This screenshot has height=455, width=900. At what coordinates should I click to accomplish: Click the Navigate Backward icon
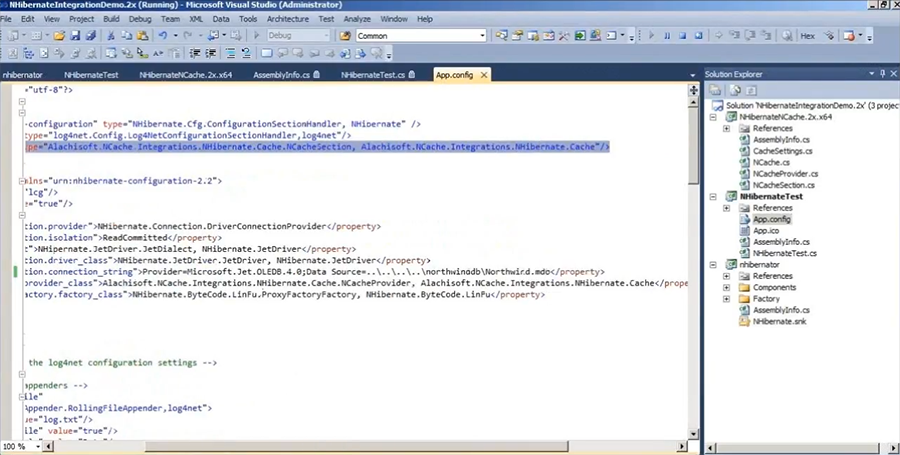point(214,36)
